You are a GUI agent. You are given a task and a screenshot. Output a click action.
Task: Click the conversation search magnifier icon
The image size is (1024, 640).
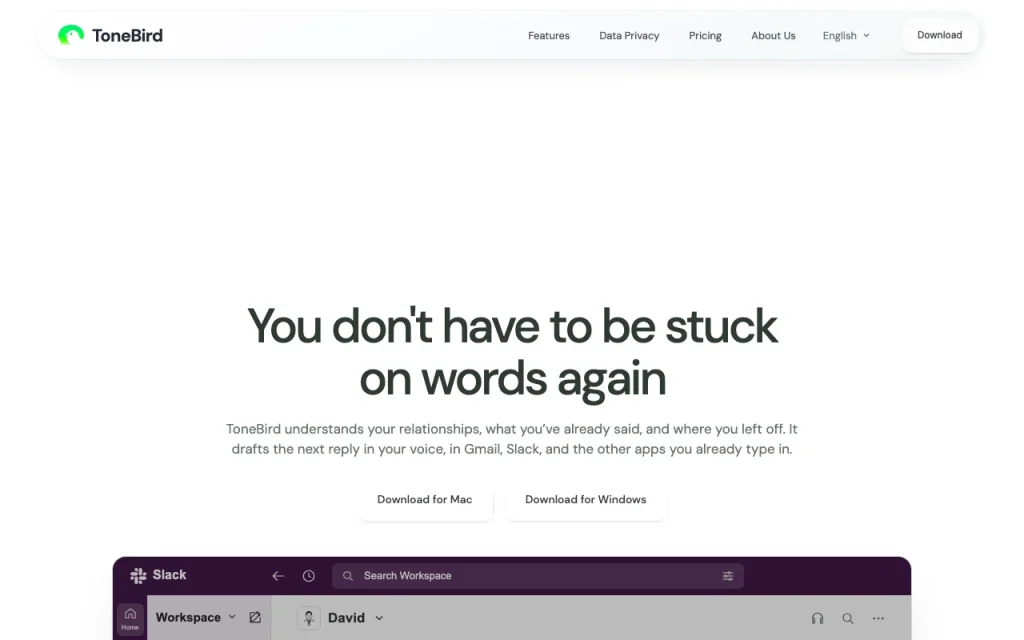(848, 618)
